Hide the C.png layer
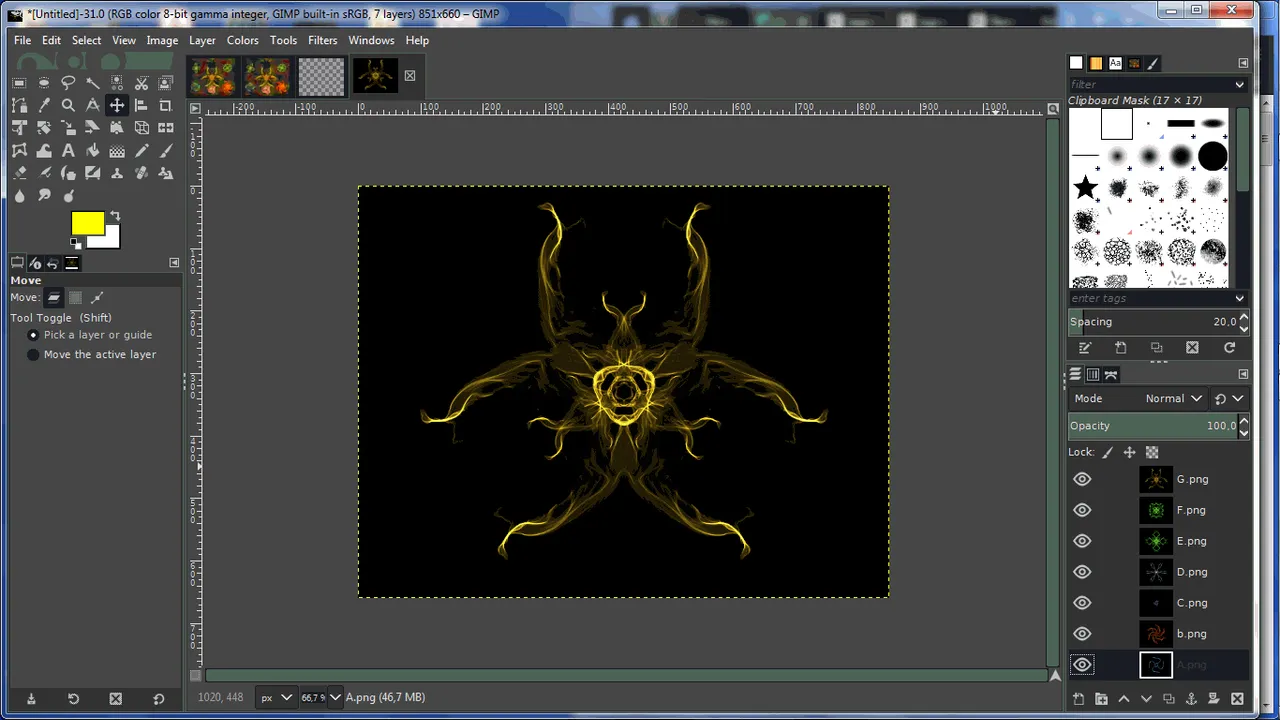This screenshot has width=1280, height=720. (1082, 603)
